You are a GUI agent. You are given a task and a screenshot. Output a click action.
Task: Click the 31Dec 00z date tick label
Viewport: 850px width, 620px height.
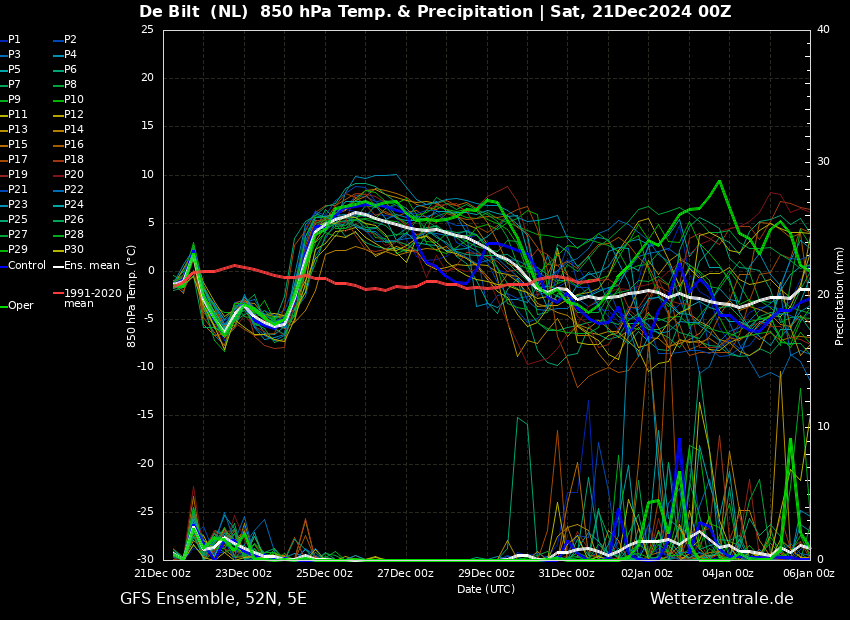567,573
